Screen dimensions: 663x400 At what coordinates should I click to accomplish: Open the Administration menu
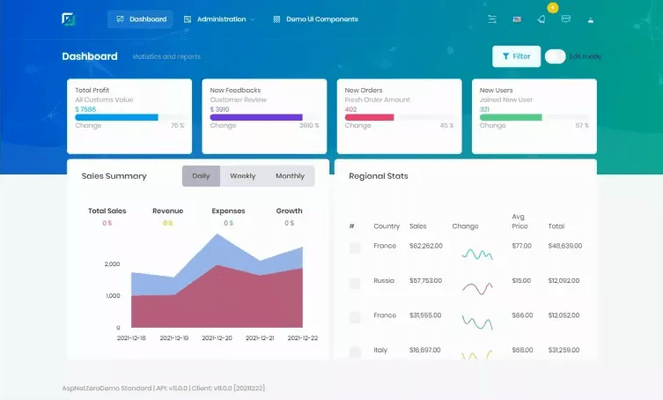tap(219, 19)
